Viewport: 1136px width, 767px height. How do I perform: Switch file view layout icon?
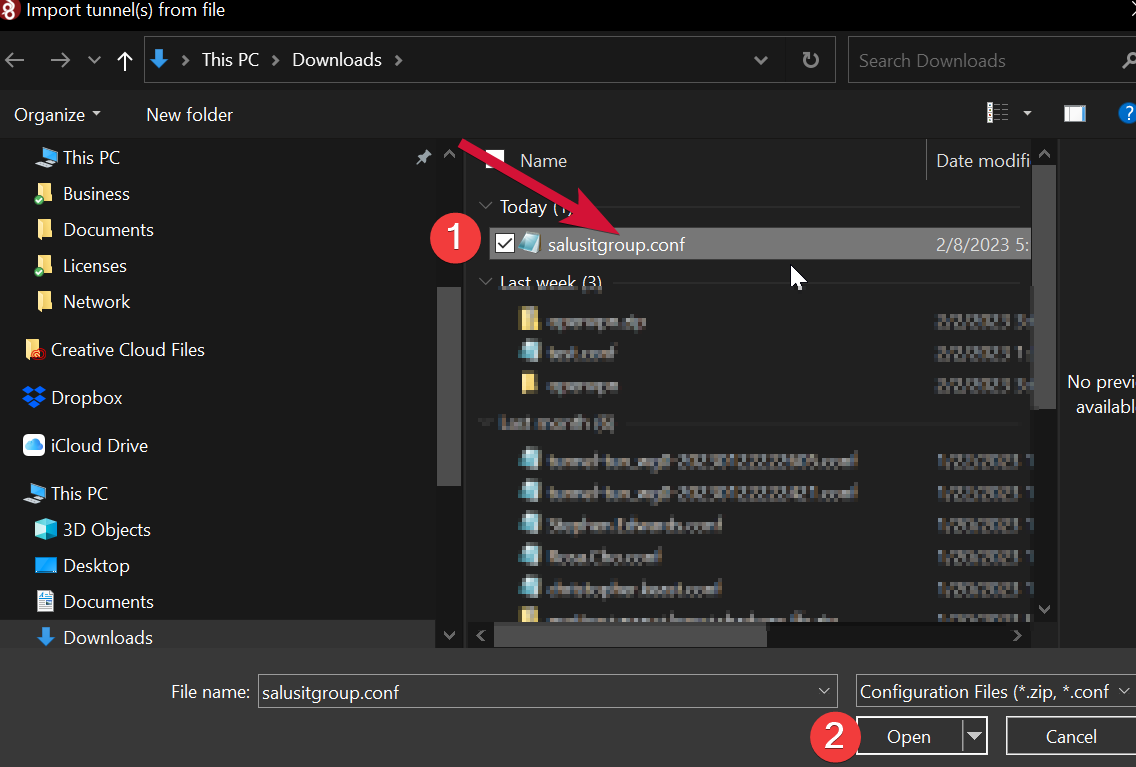tap(1000, 113)
